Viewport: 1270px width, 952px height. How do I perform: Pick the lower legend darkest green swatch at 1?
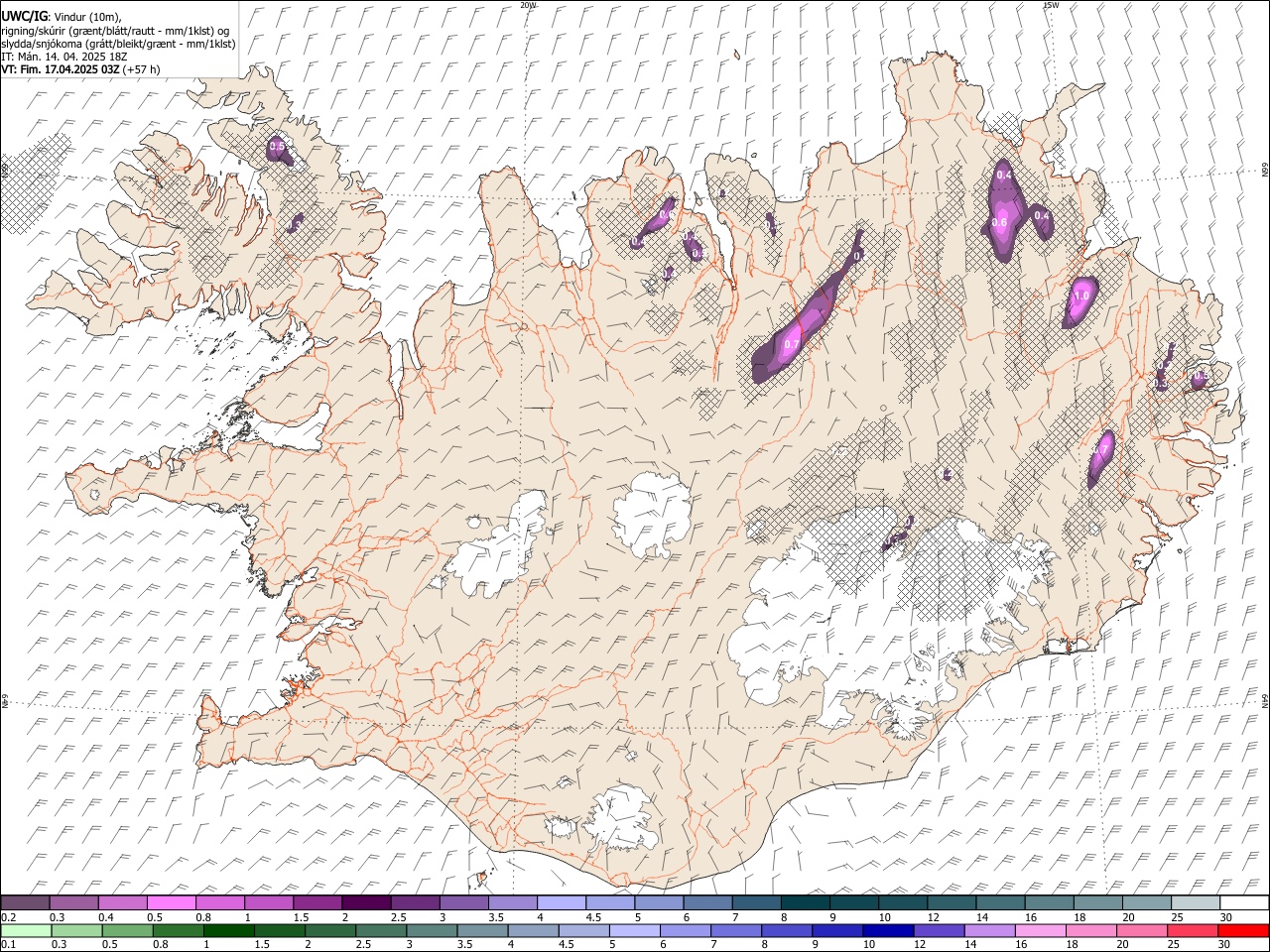pos(228,930)
